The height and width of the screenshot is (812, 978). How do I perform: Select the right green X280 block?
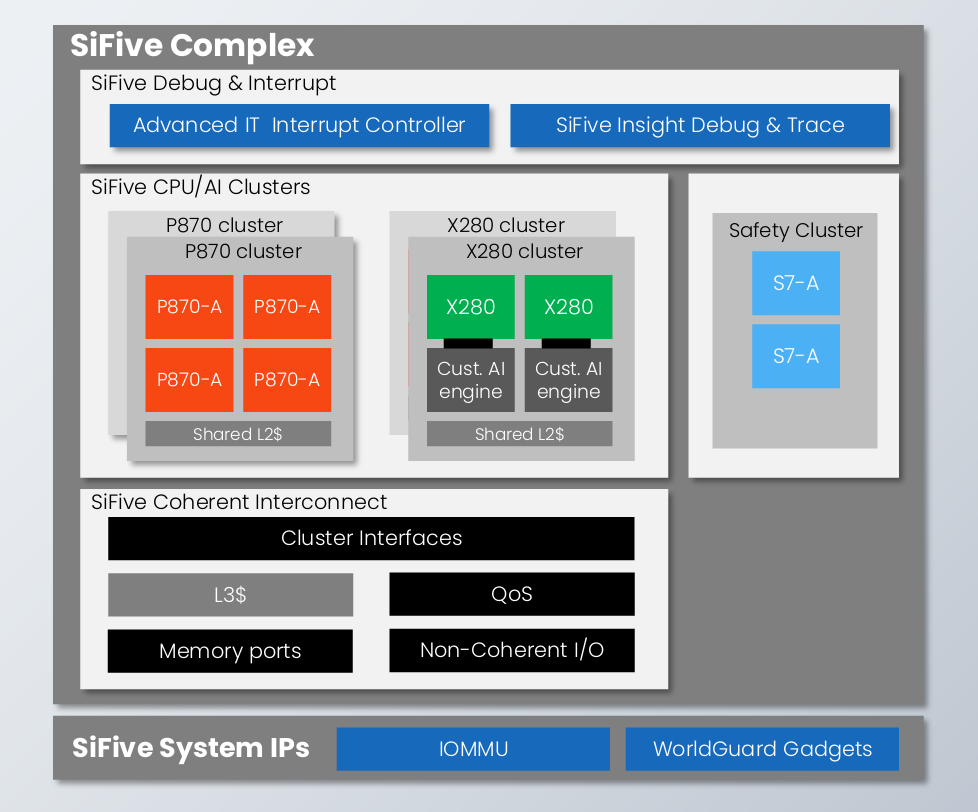pyautogui.click(x=568, y=307)
